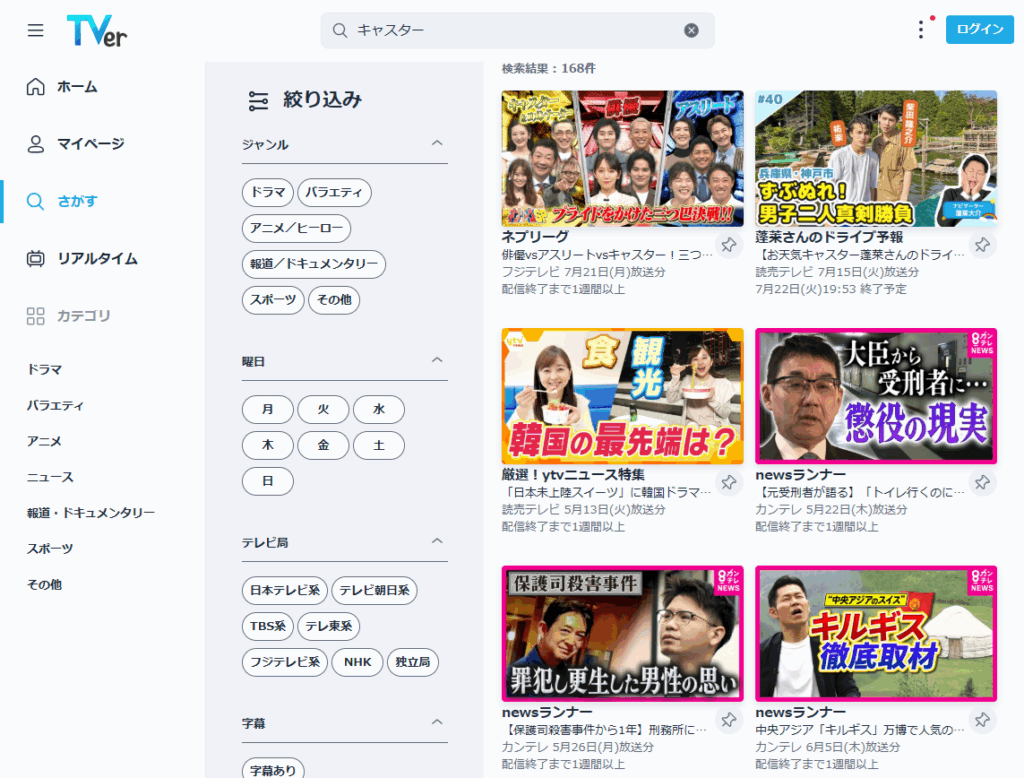This screenshot has width=1024, height=778.
Task: Collapse the テレビ局 filter section
Action: coord(437,541)
